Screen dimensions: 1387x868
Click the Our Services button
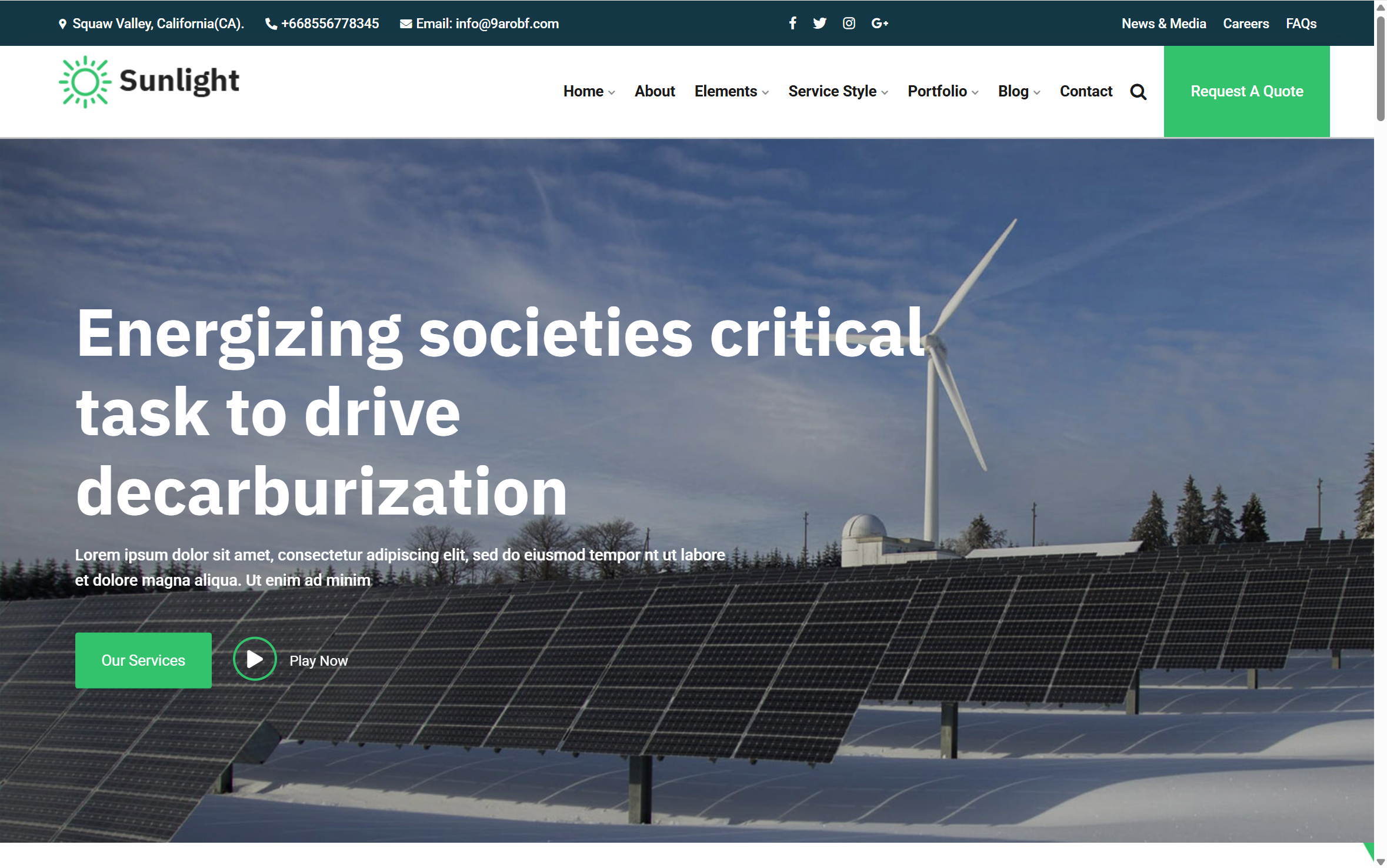point(143,660)
